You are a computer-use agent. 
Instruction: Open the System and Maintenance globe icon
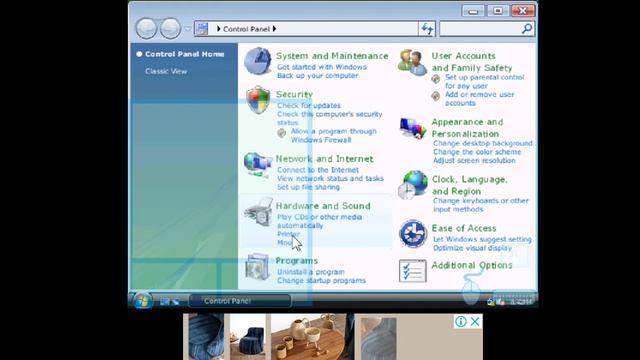pos(258,61)
